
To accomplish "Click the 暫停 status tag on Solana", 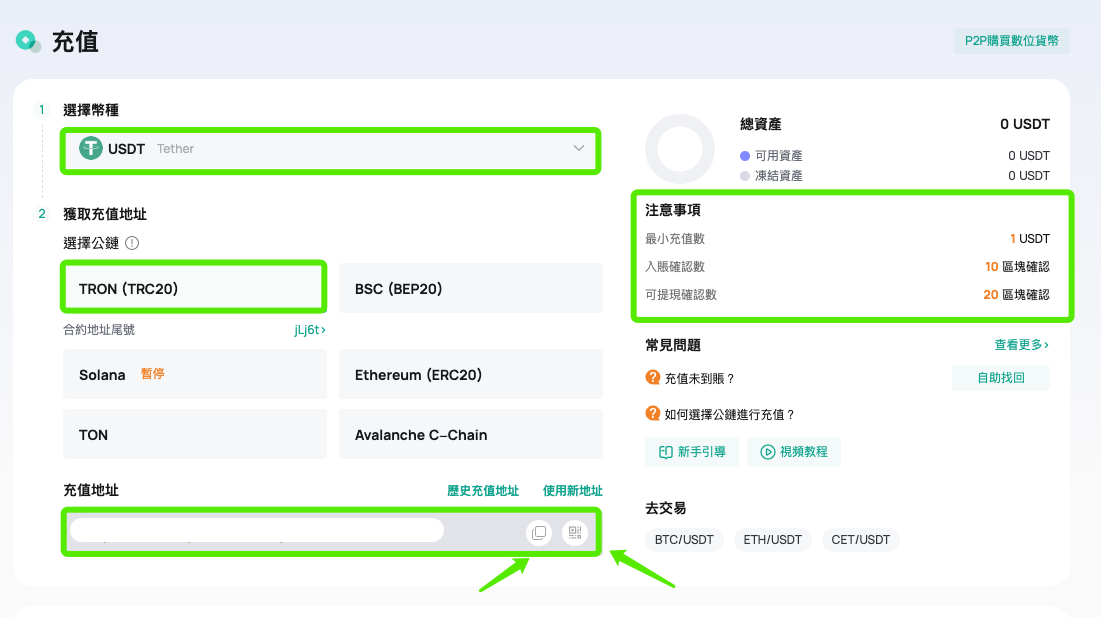I will 152,373.
